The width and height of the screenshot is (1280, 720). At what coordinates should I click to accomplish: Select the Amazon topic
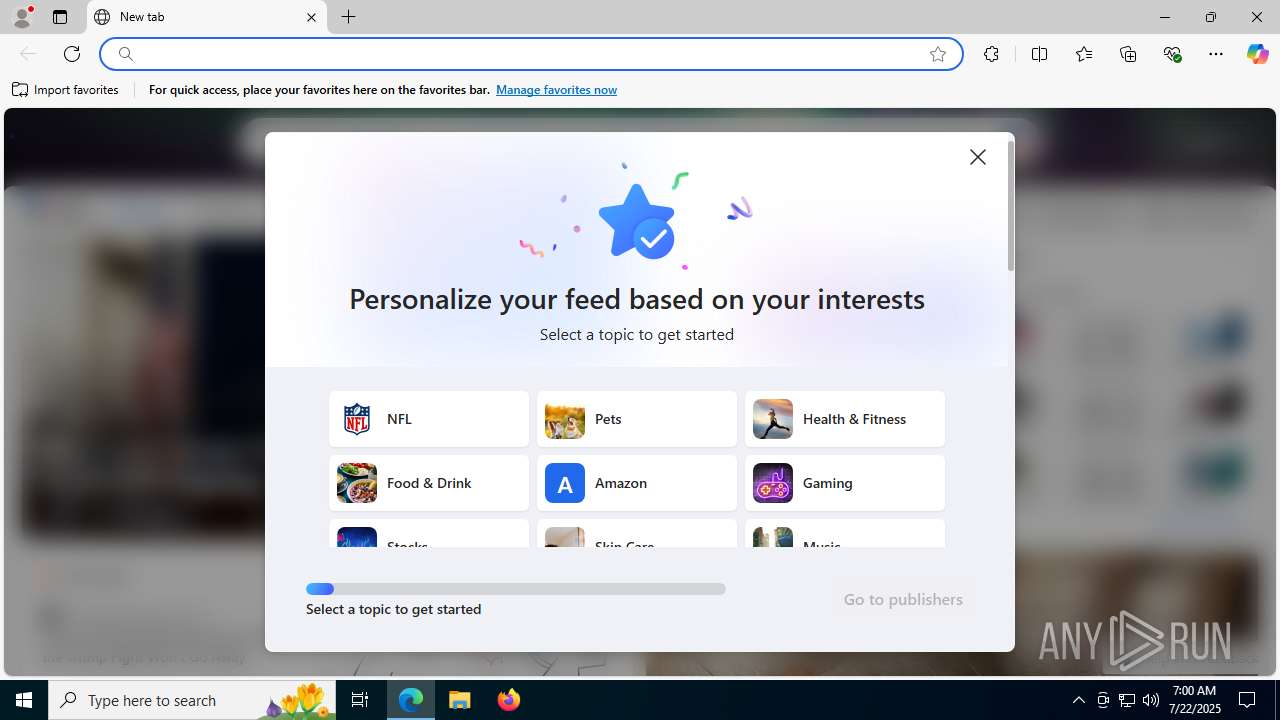(x=637, y=483)
